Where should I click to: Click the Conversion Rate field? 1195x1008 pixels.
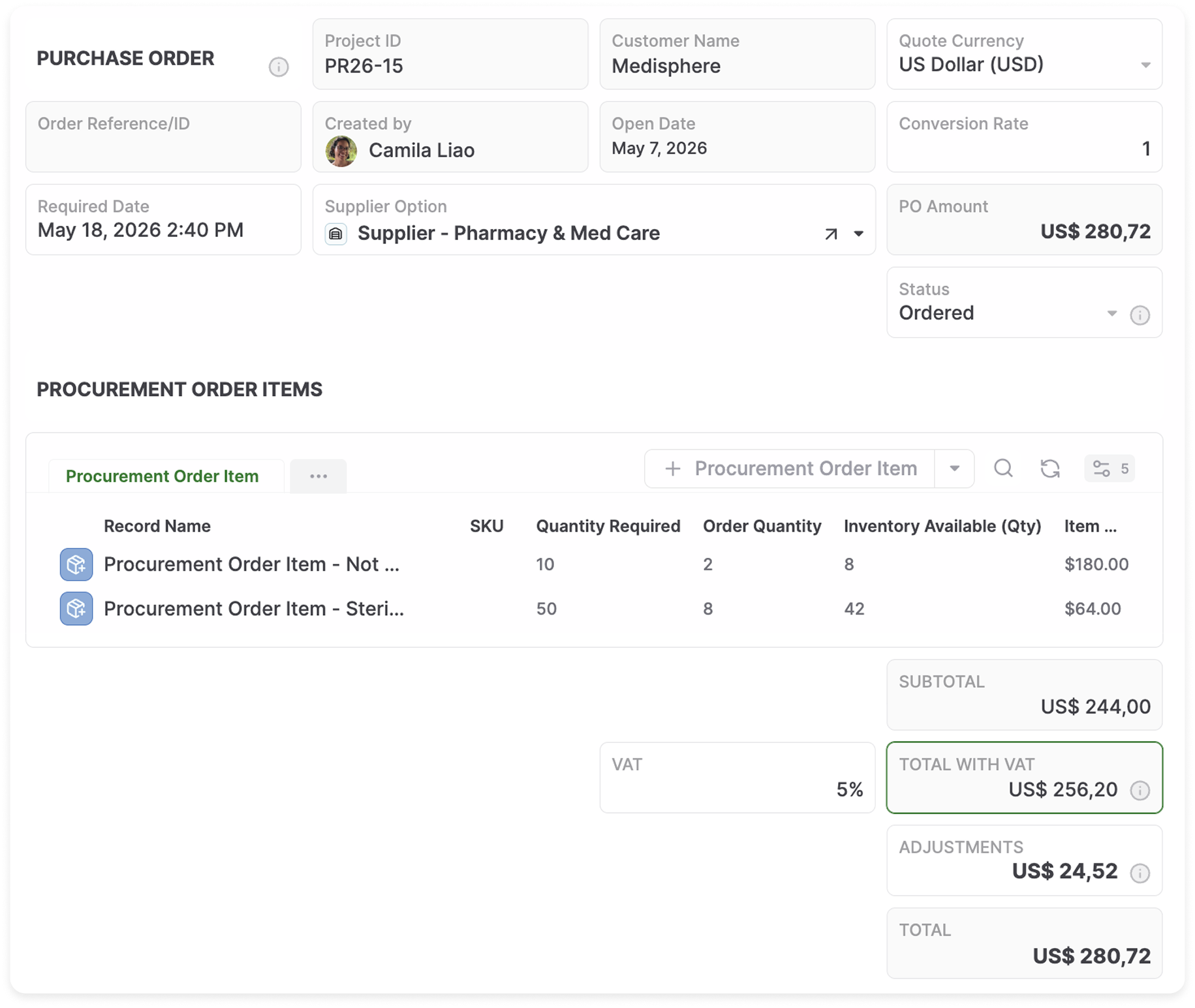pyautogui.click(x=1025, y=137)
